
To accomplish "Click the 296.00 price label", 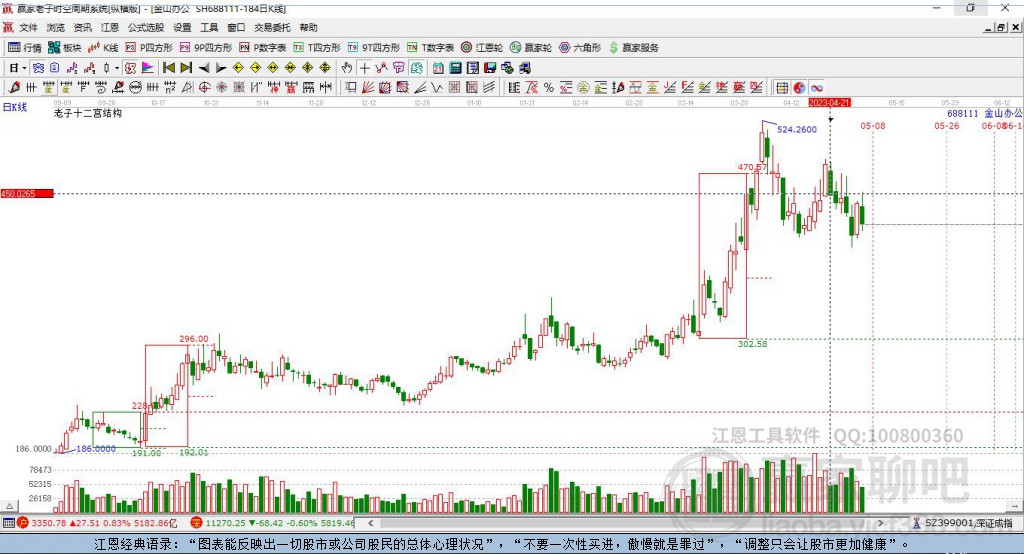I will click(x=194, y=338).
